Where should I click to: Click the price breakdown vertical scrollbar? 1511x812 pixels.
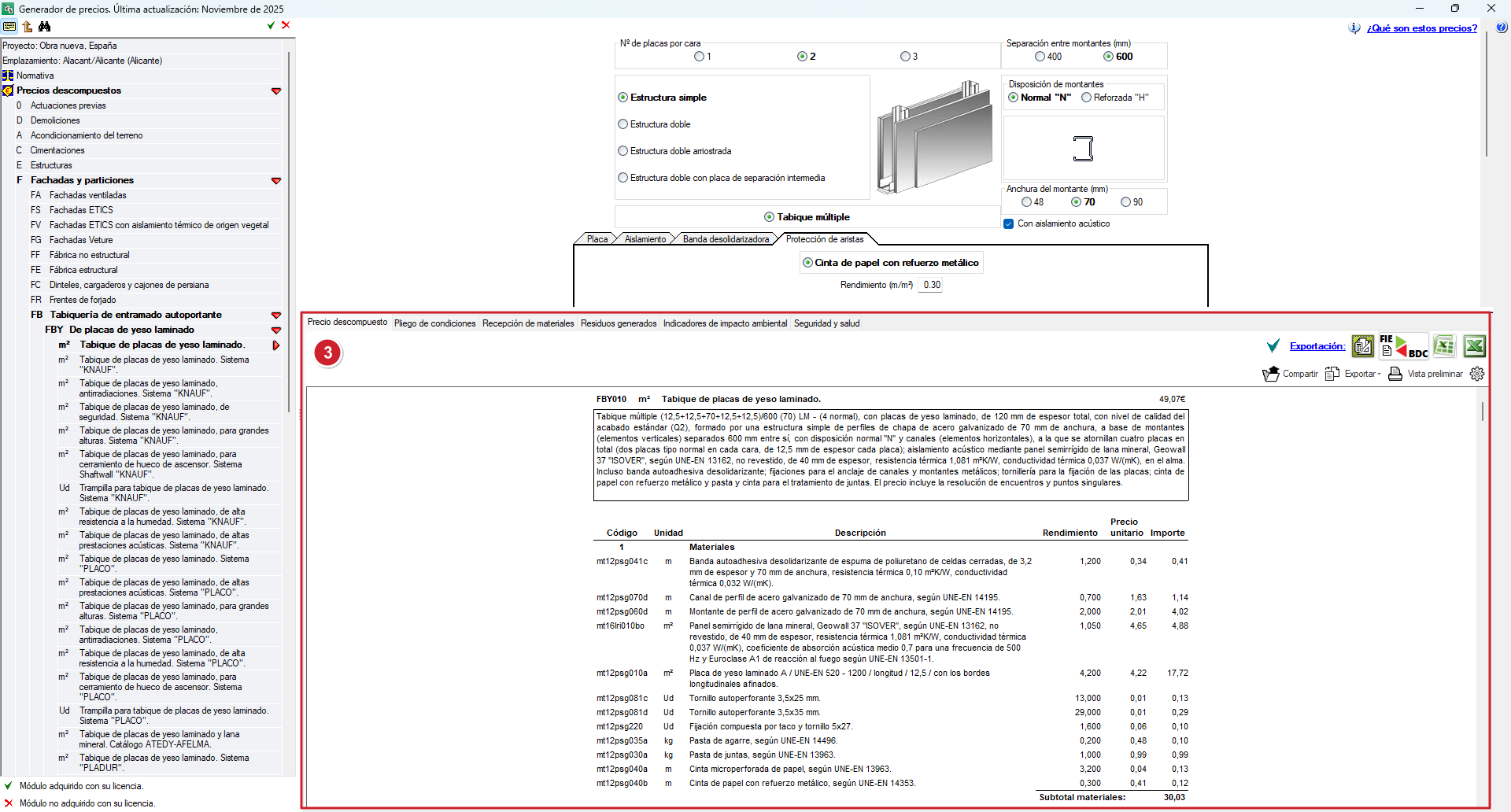(x=1483, y=412)
